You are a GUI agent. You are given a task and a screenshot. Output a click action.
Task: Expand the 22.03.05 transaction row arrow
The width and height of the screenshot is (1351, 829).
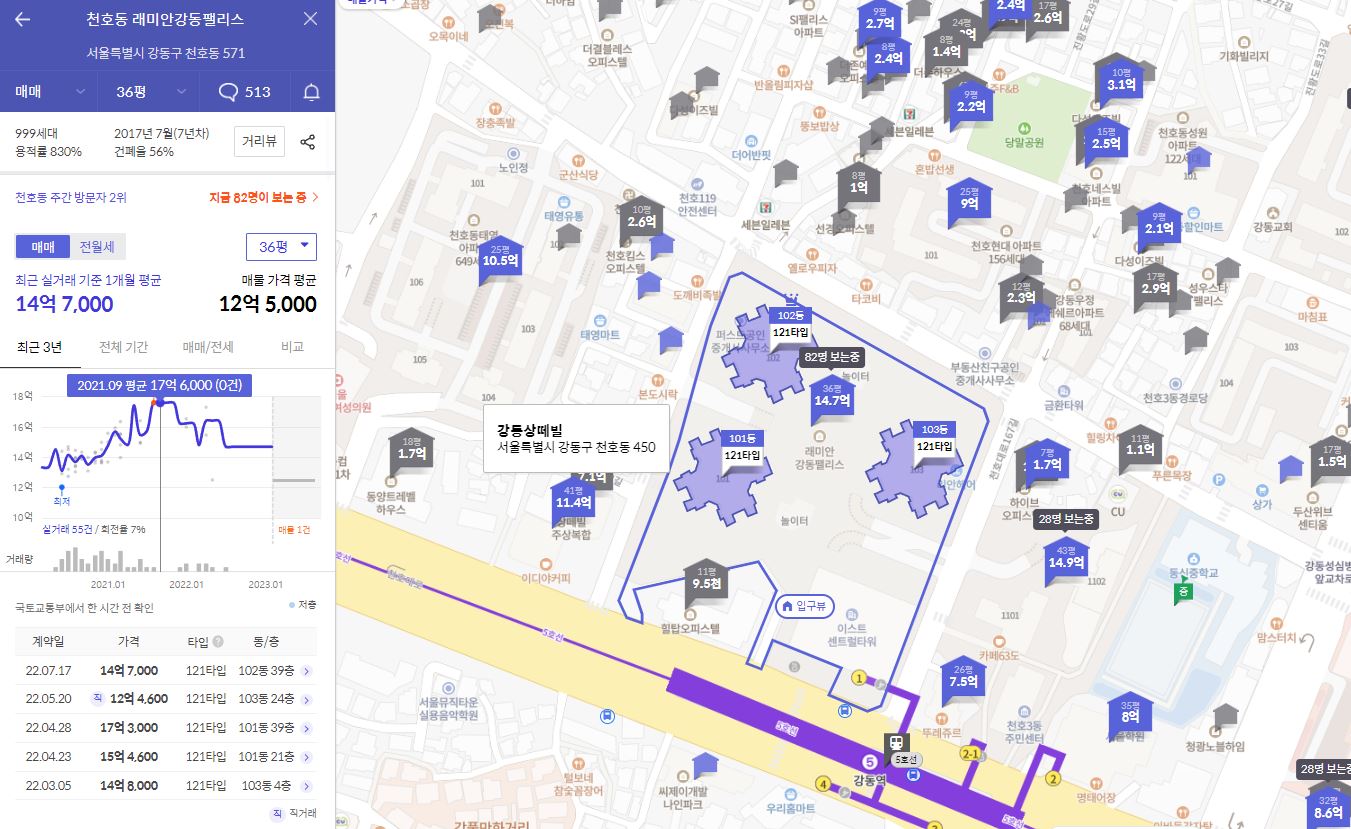click(306, 786)
